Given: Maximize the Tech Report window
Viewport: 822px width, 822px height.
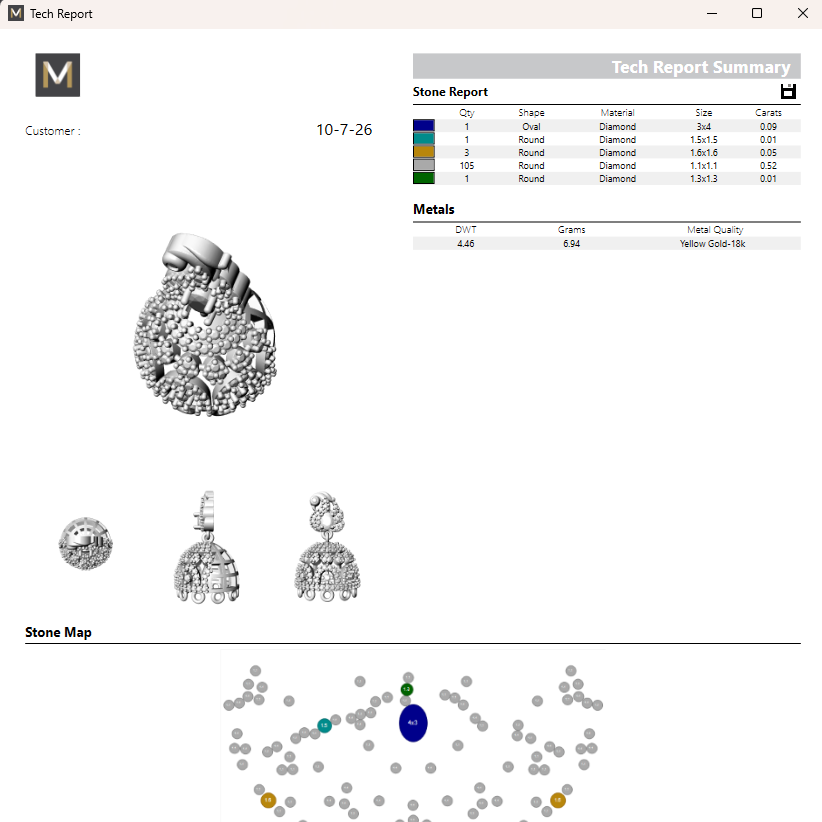Looking at the screenshot, I should click(x=756, y=13).
